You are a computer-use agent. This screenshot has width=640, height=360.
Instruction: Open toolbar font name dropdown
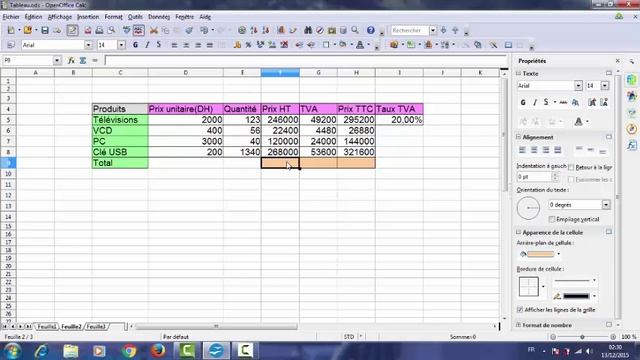pos(88,45)
